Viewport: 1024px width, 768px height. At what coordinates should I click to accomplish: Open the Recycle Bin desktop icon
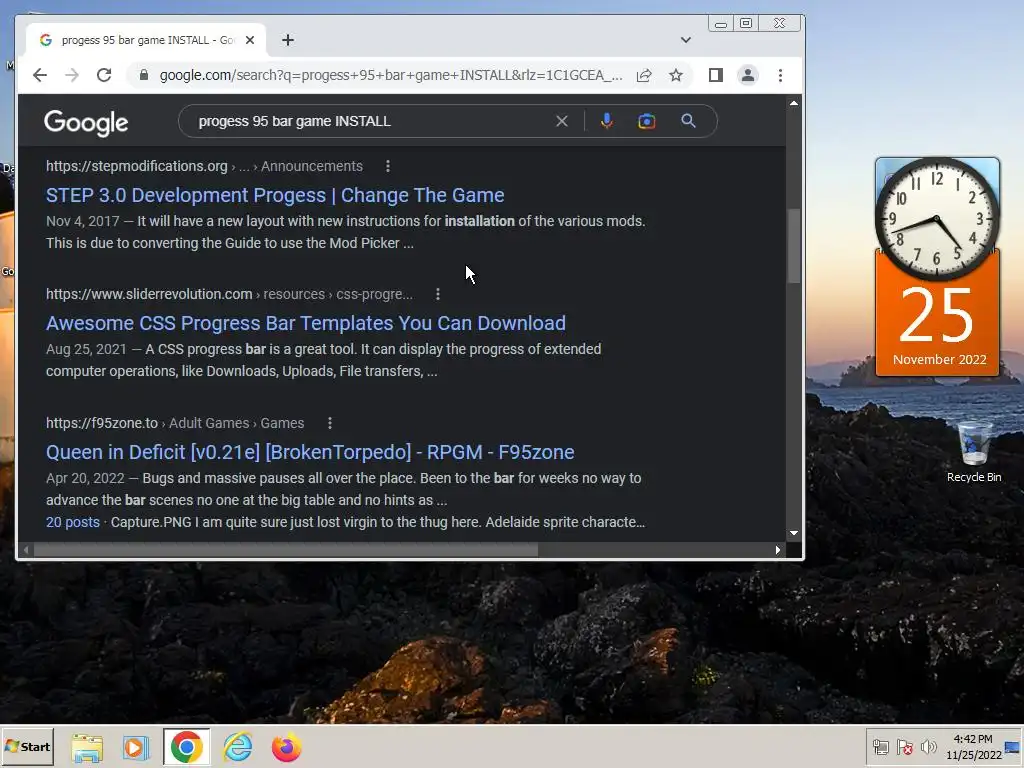pos(974,452)
